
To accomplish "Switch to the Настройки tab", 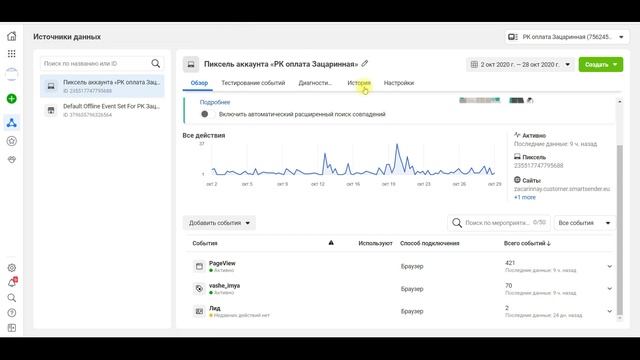I will pos(399,83).
